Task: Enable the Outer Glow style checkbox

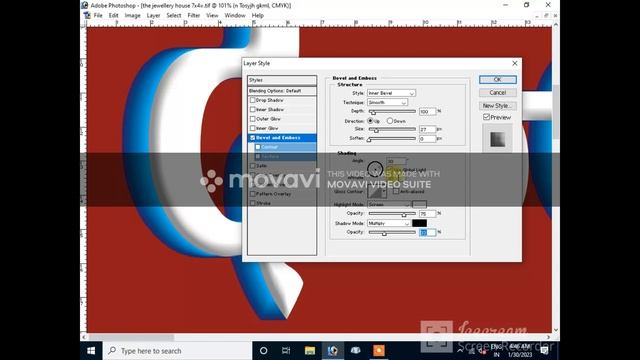Action: coord(252,119)
